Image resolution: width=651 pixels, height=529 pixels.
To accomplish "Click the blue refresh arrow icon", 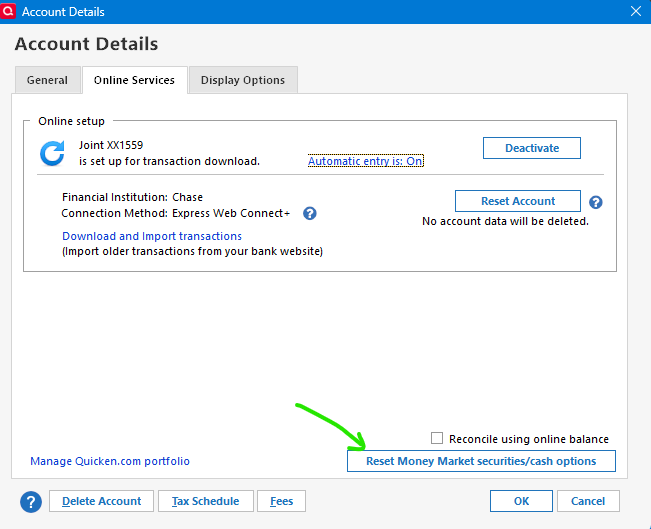I will tap(52, 153).
